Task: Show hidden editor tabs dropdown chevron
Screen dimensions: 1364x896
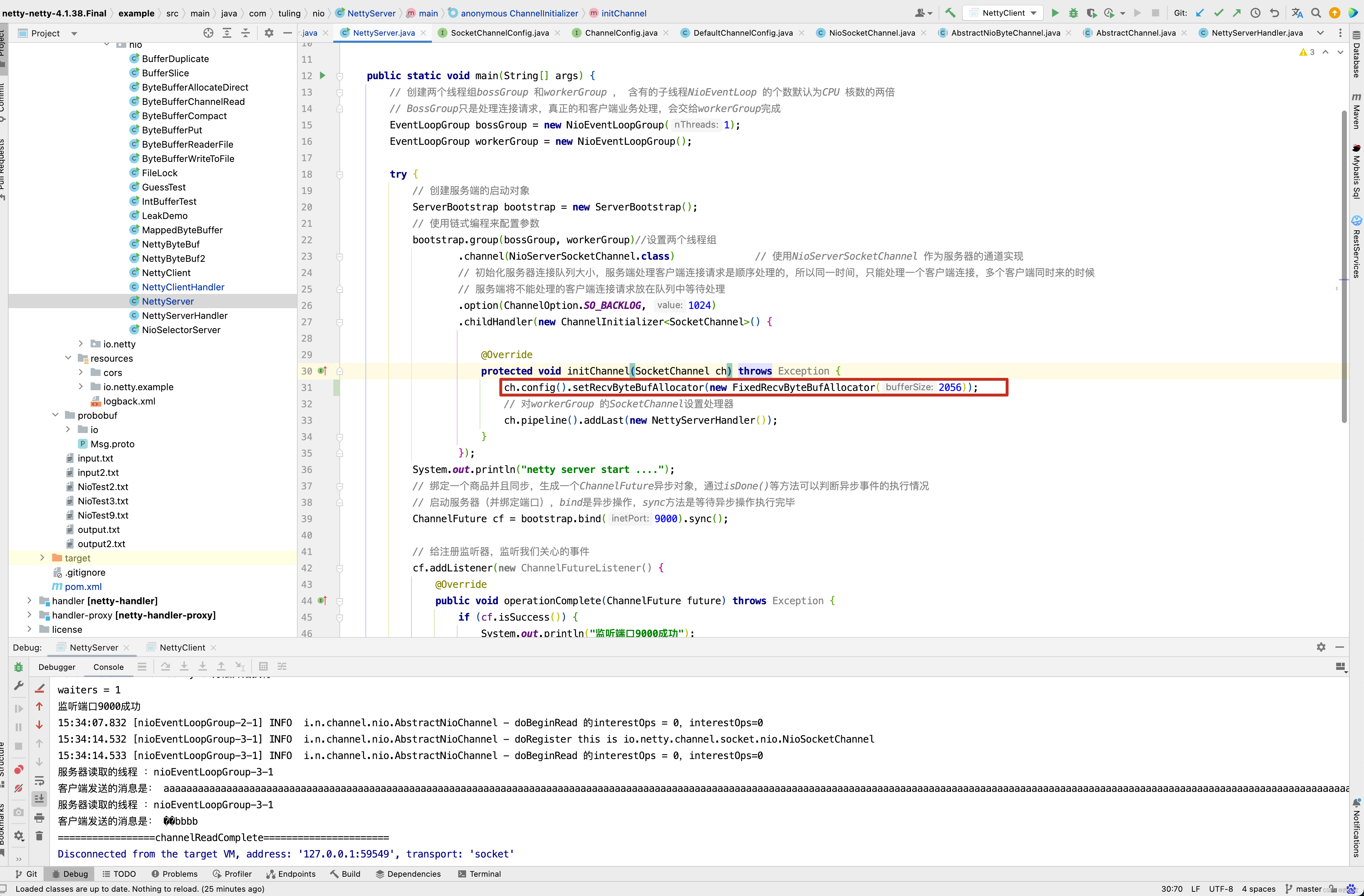Action: [1320, 33]
